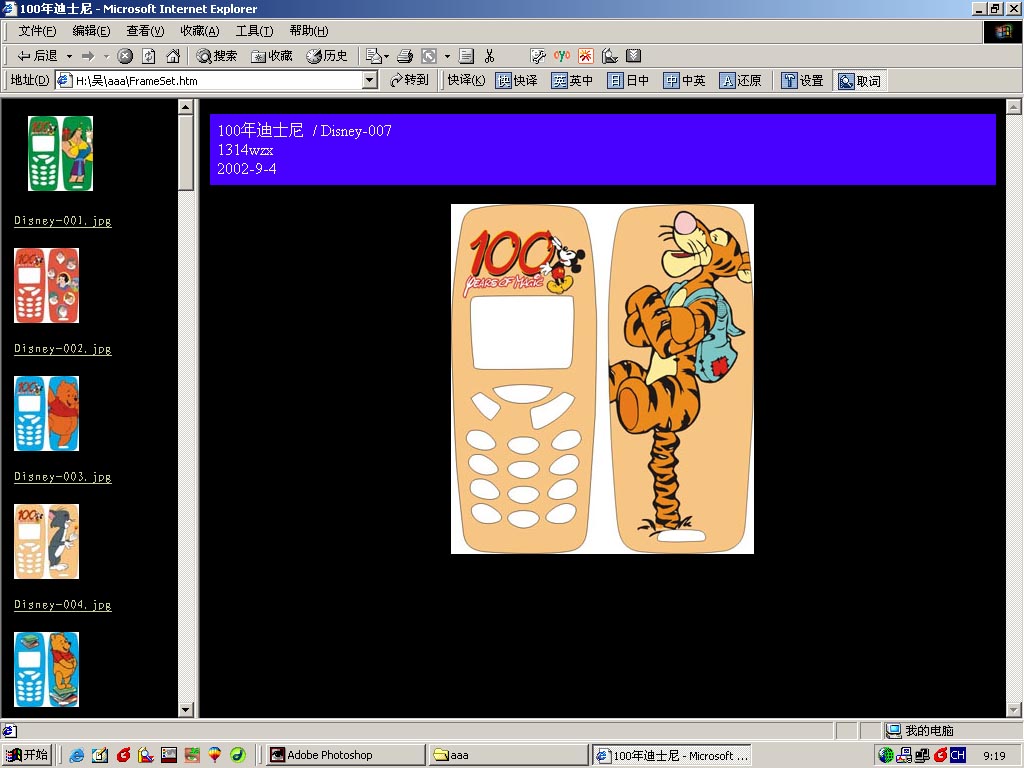This screenshot has width=1024, height=768.
Task: Click the Pooh on books thumbnail
Action: (x=46, y=669)
